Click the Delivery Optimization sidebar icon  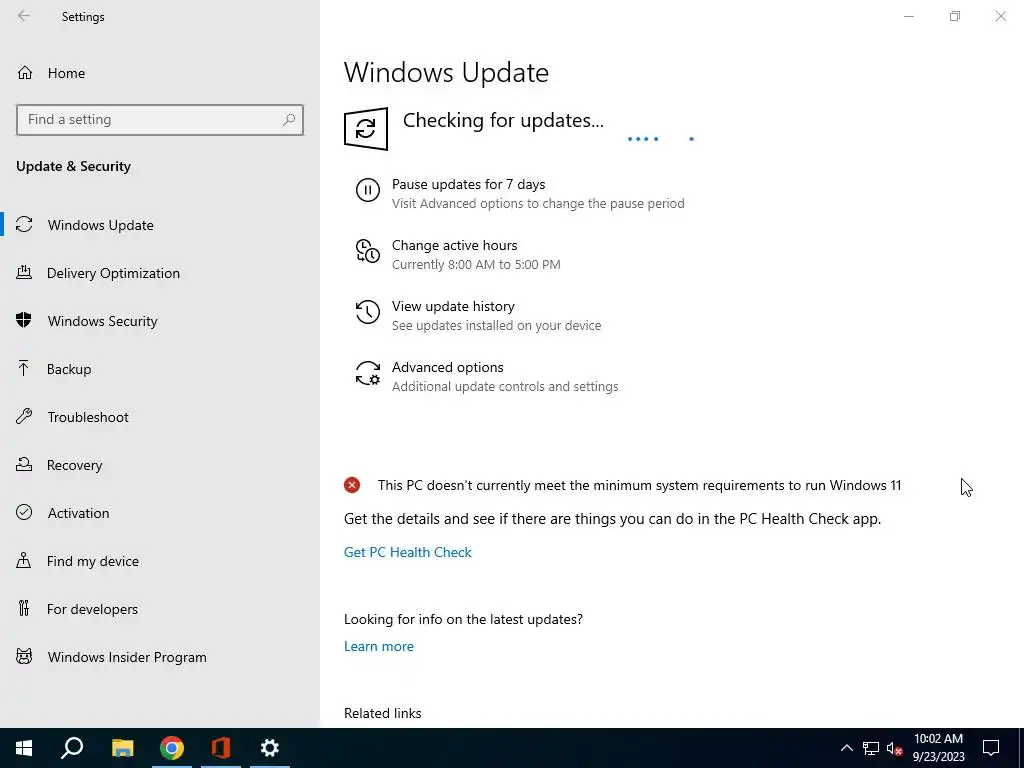pos(24,273)
